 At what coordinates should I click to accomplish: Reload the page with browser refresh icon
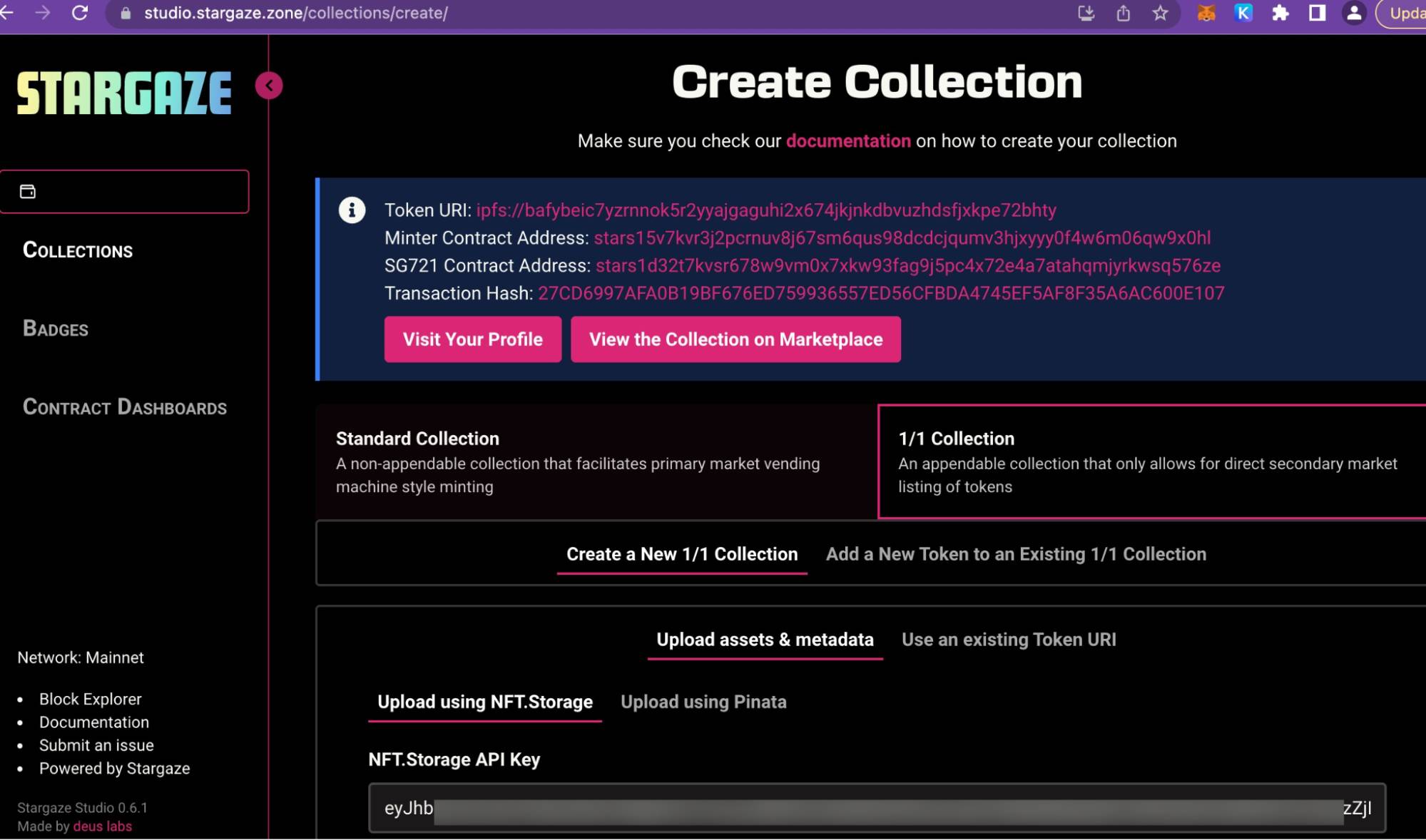click(80, 13)
